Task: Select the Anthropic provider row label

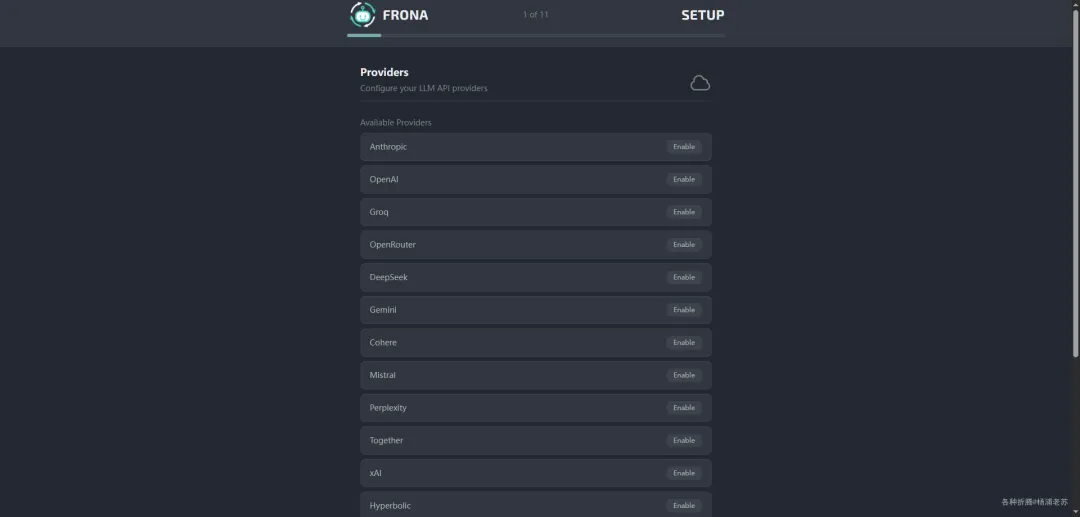Action: (x=388, y=147)
